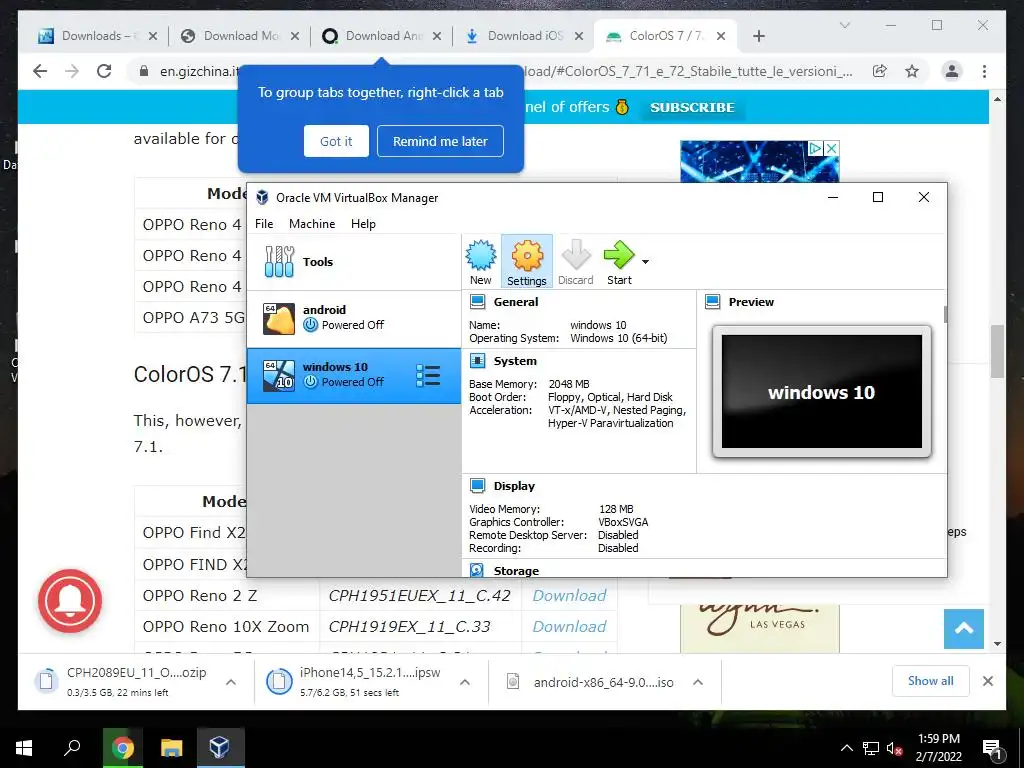Click Got it in tab group tooltip
Viewport: 1024px width, 768px height.
click(x=336, y=141)
